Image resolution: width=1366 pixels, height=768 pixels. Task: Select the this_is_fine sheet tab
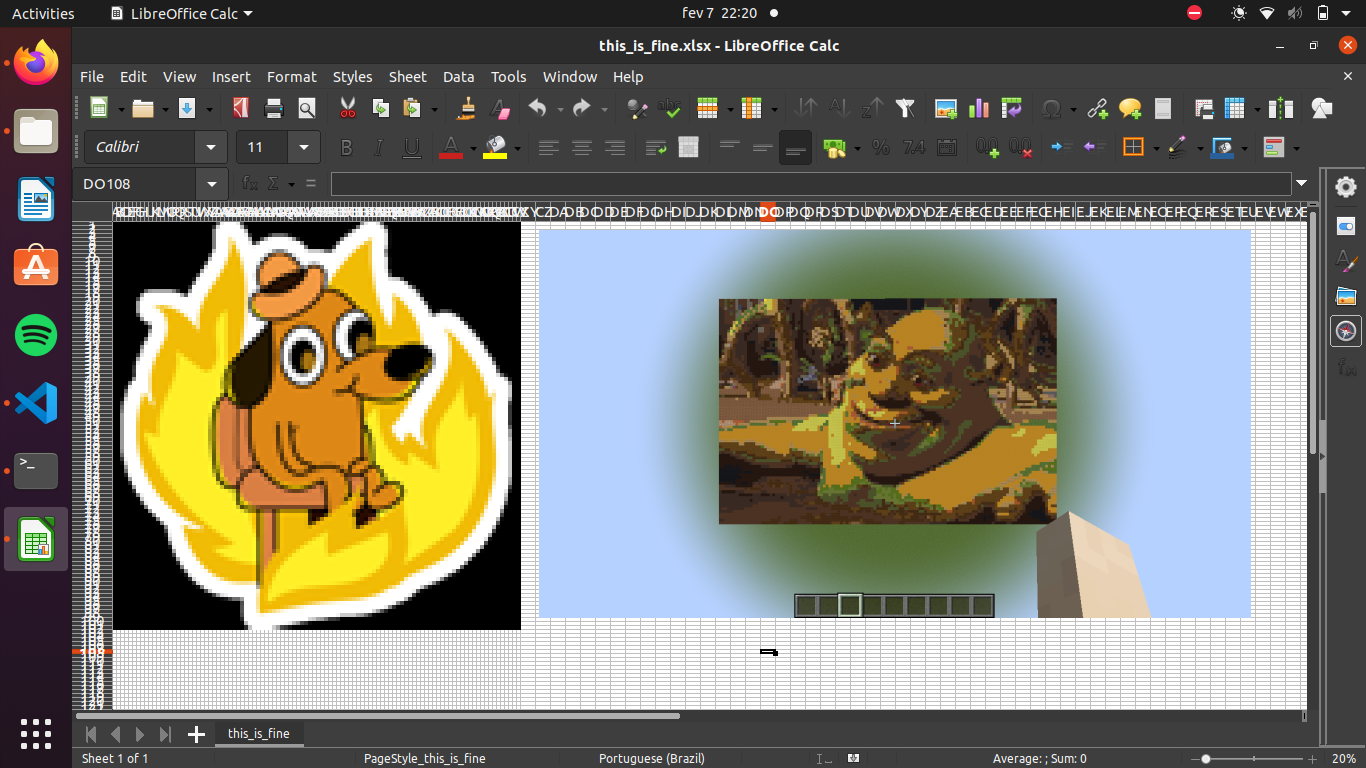click(x=259, y=733)
